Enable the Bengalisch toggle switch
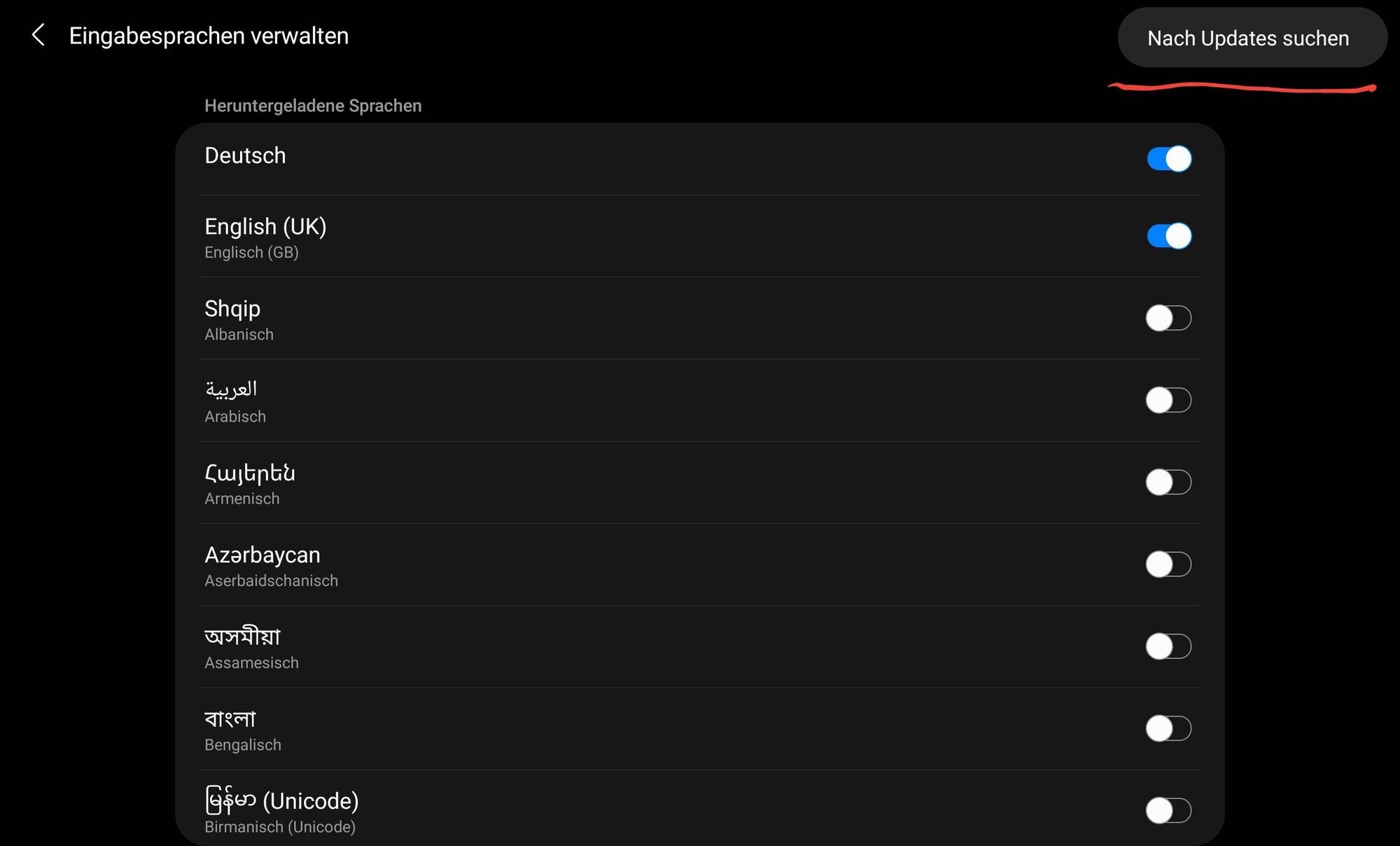The image size is (1400, 846). pyautogui.click(x=1168, y=728)
